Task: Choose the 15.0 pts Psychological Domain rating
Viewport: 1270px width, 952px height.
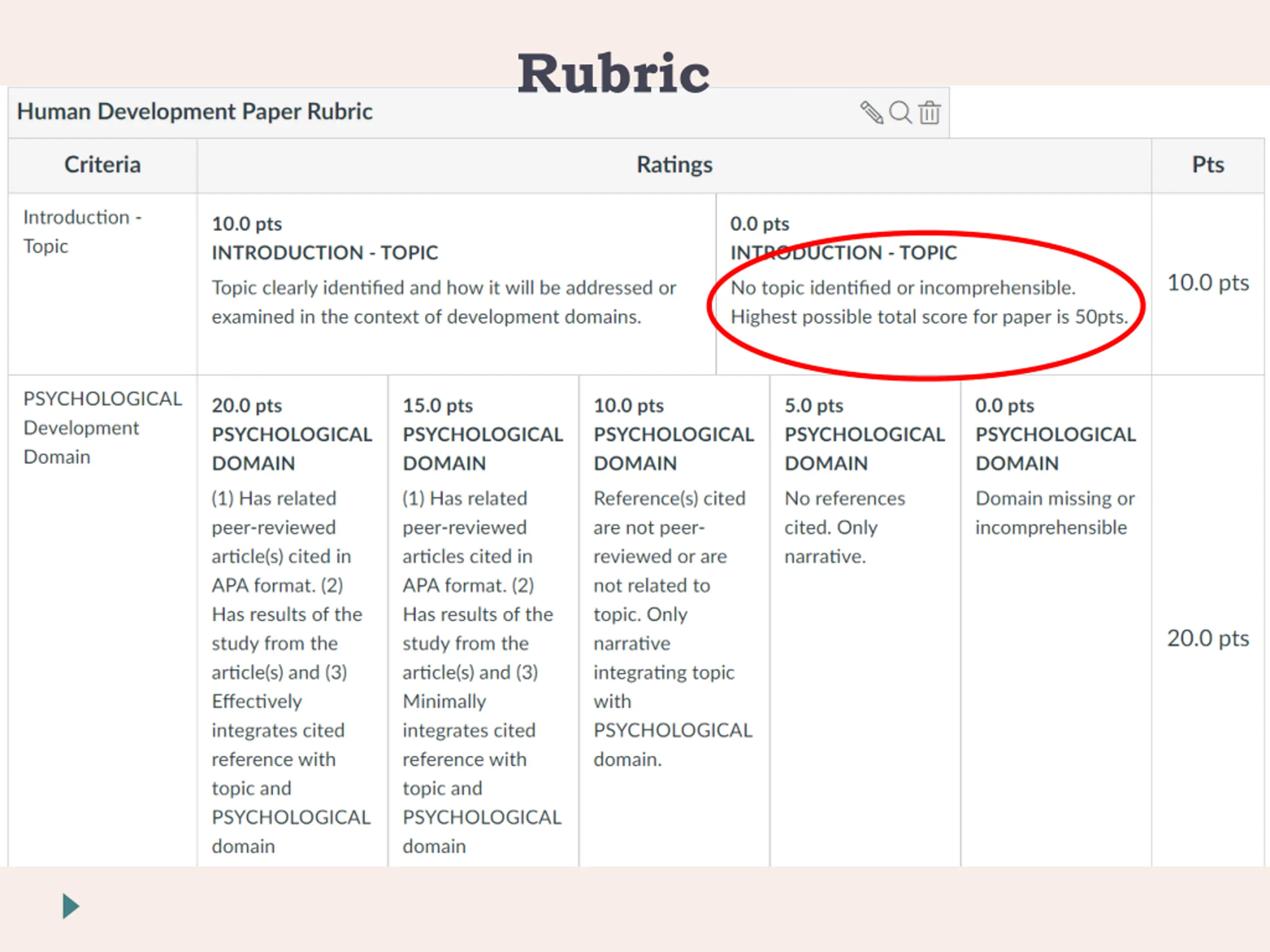Action: coord(483,621)
